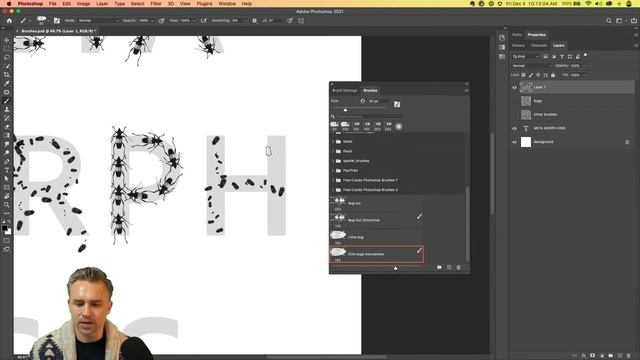Toggle pressure for size icon in options bar
Screen dimensions: 640x360
[290, 20]
